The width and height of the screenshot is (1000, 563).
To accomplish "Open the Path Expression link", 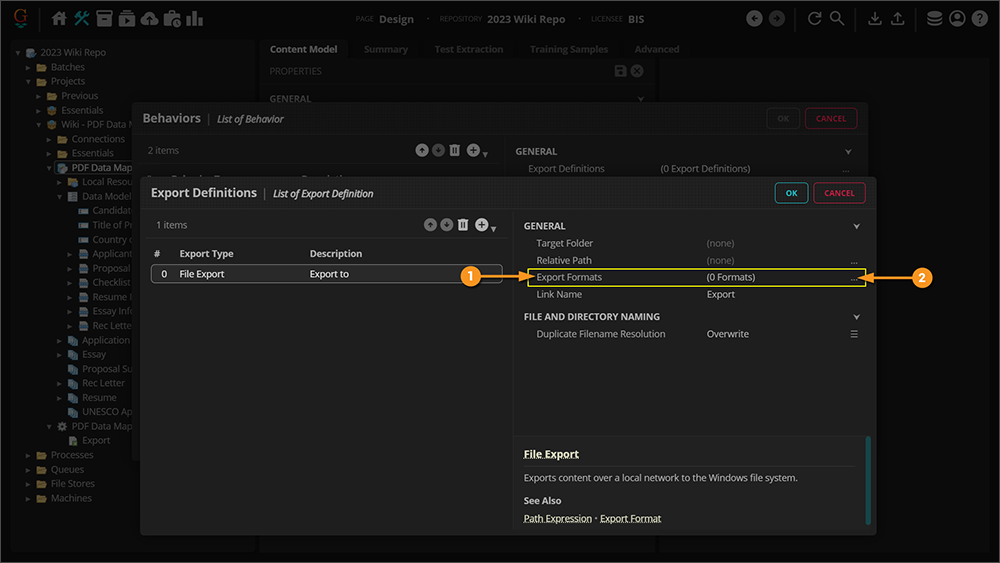I will coord(557,518).
